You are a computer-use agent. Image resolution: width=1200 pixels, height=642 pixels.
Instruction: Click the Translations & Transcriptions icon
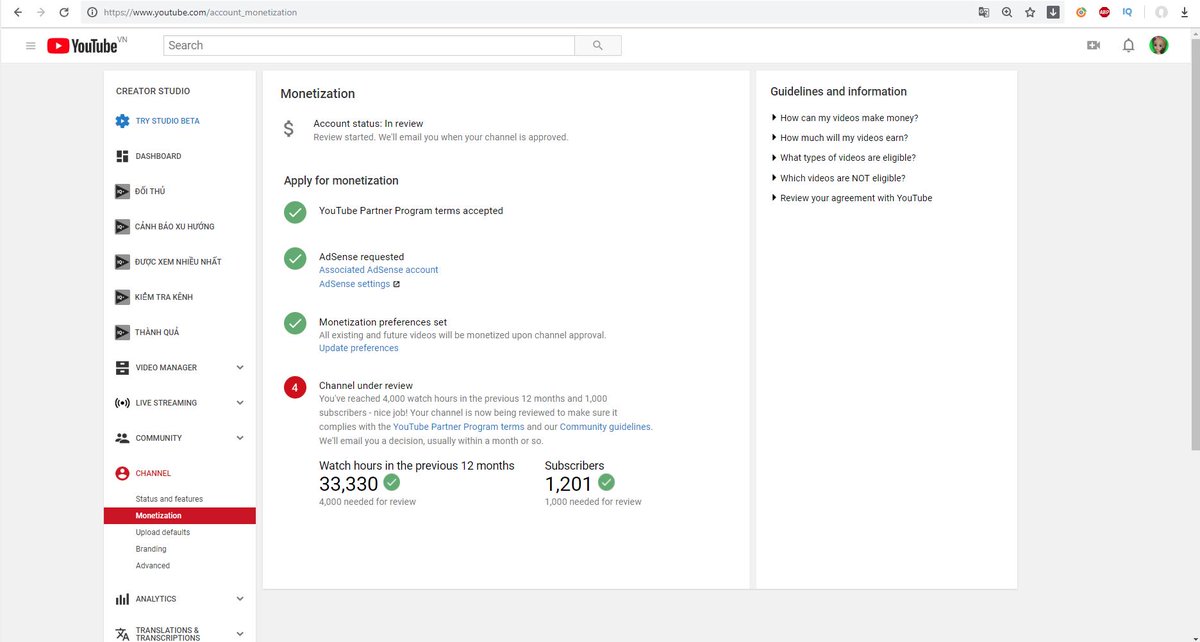[122, 634]
